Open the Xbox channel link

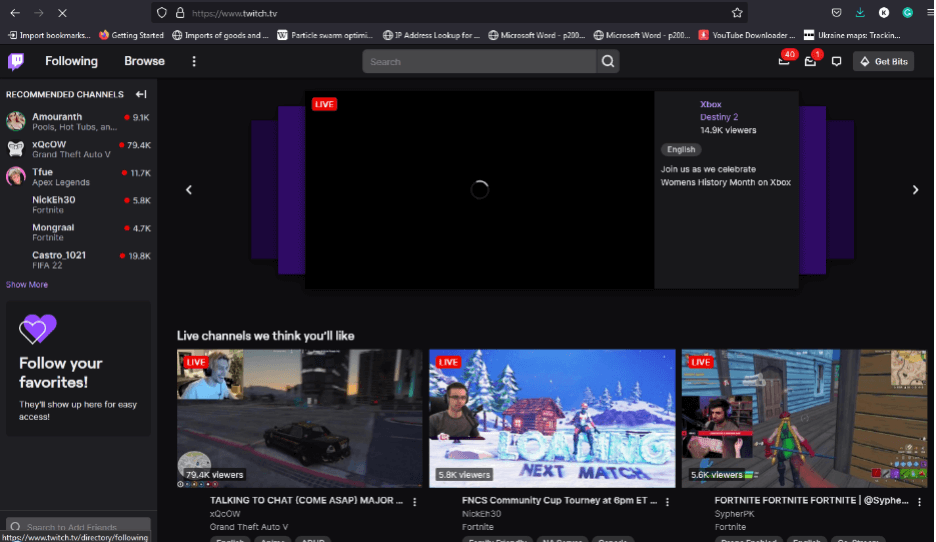click(x=710, y=104)
